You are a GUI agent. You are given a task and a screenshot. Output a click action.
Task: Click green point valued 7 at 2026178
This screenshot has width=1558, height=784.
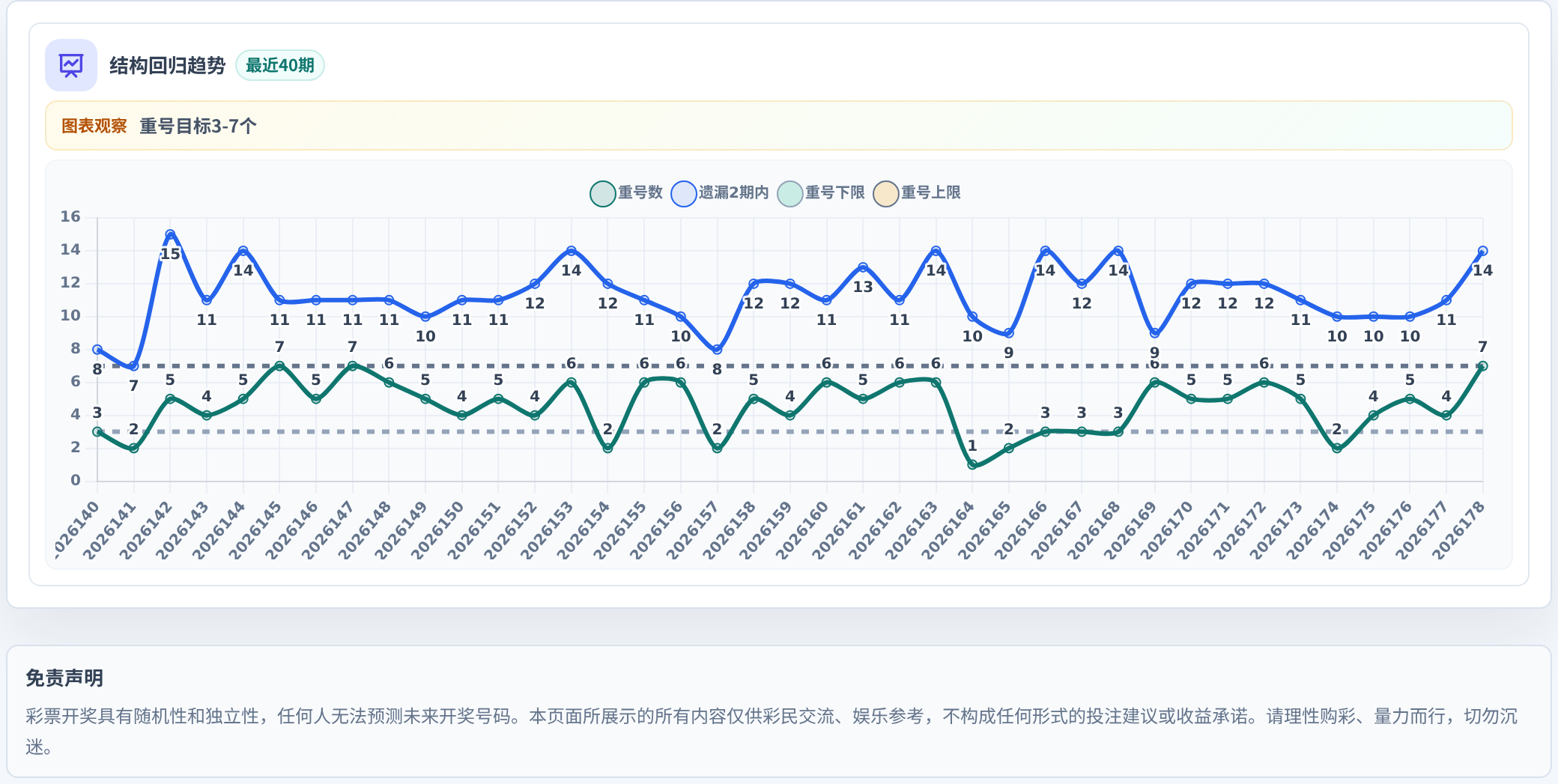click(x=1482, y=366)
